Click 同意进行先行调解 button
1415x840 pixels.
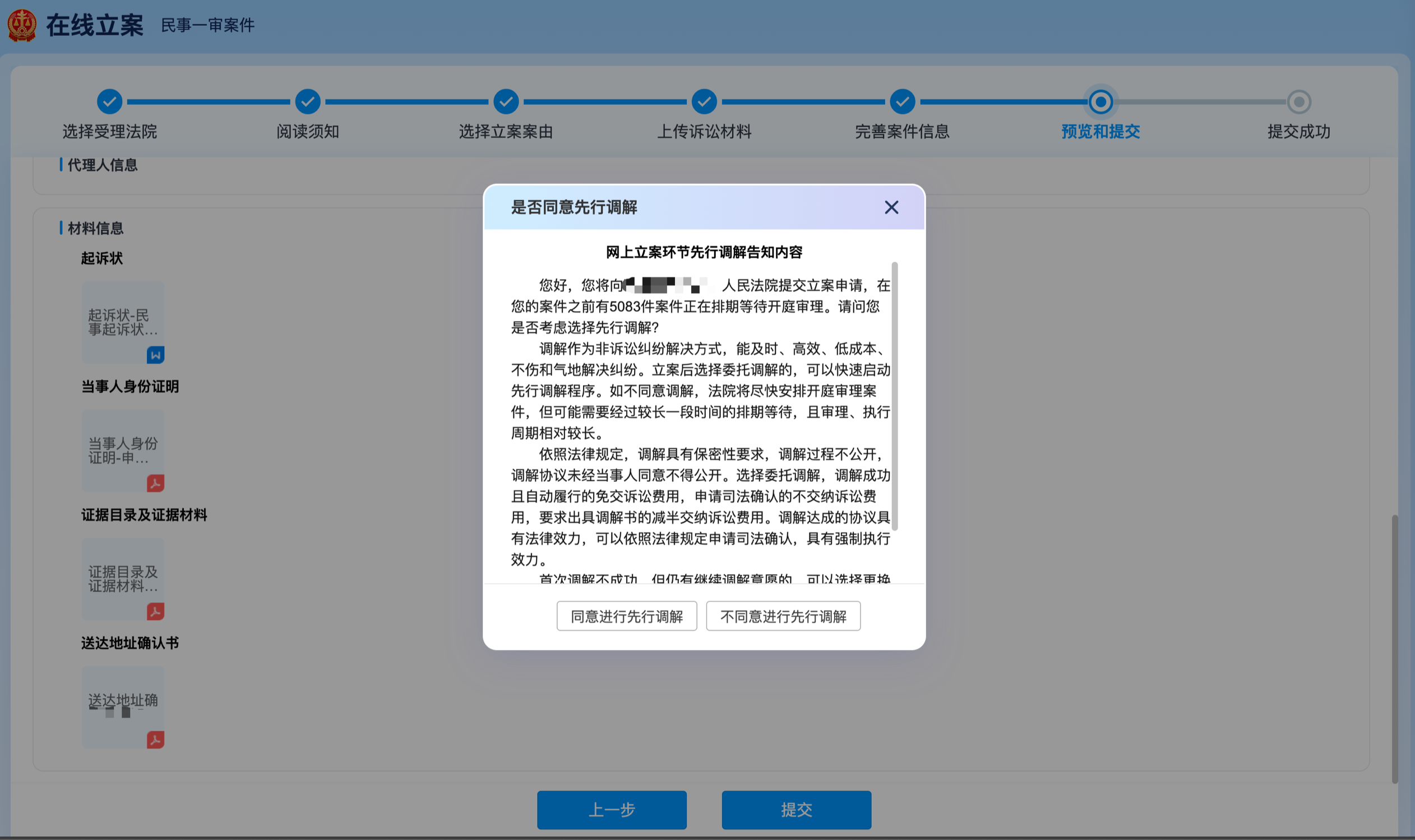626,616
